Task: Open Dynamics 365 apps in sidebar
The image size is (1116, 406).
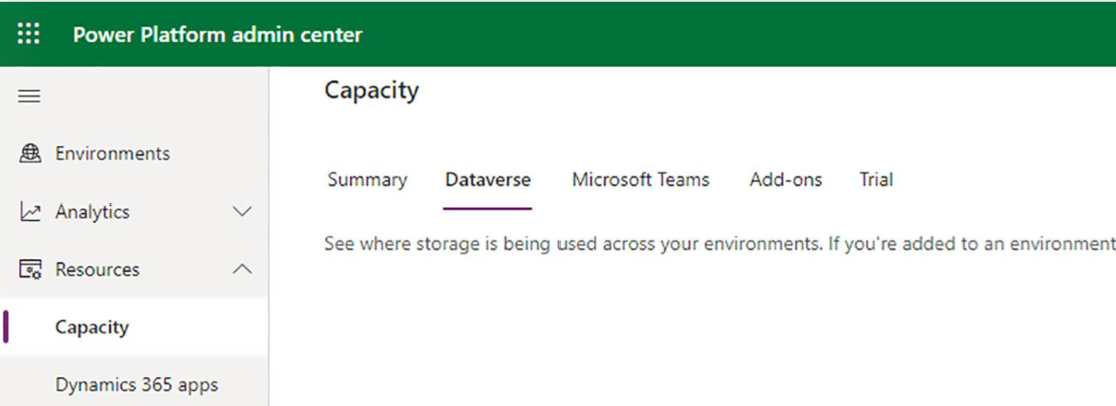Action: [x=135, y=385]
